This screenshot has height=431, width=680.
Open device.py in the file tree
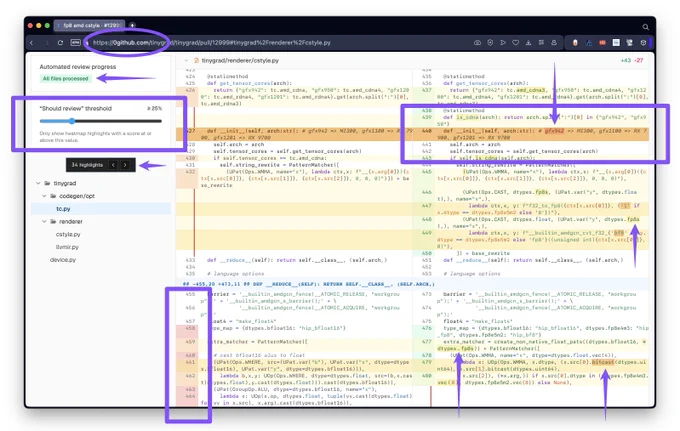(63, 260)
